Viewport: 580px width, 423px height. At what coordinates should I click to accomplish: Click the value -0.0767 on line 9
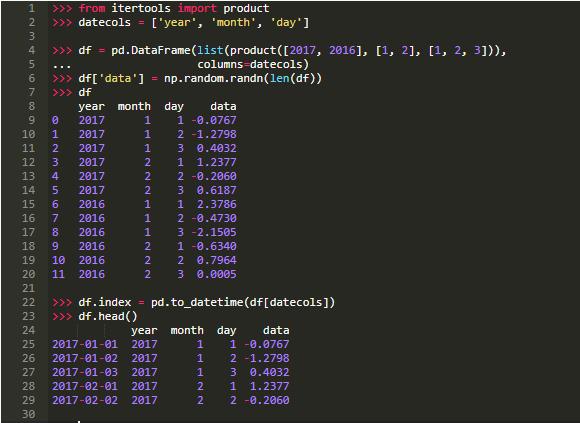pos(214,120)
